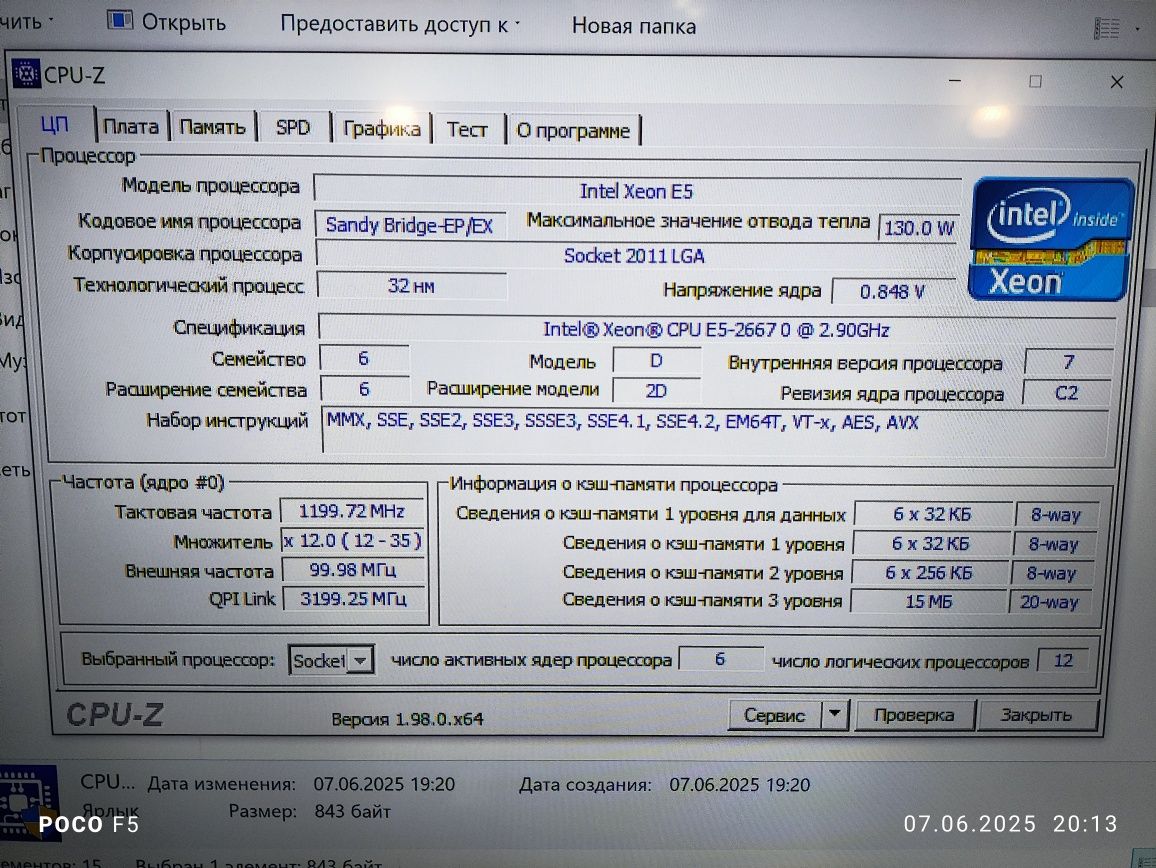Open the Графика tab
Image resolution: width=1156 pixels, height=868 pixels.
[x=381, y=129]
